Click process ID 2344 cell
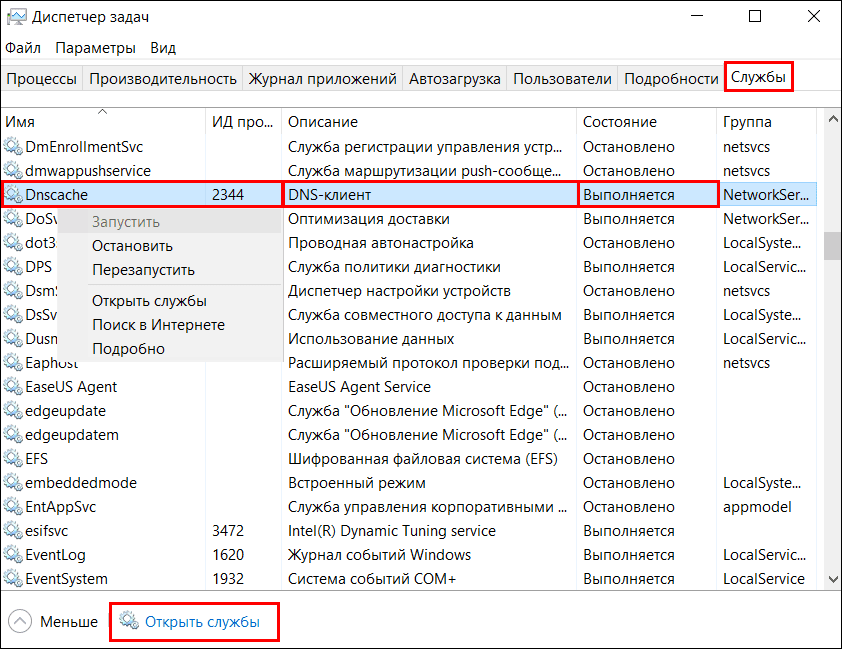This screenshot has width=842, height=649. point(228,194)
